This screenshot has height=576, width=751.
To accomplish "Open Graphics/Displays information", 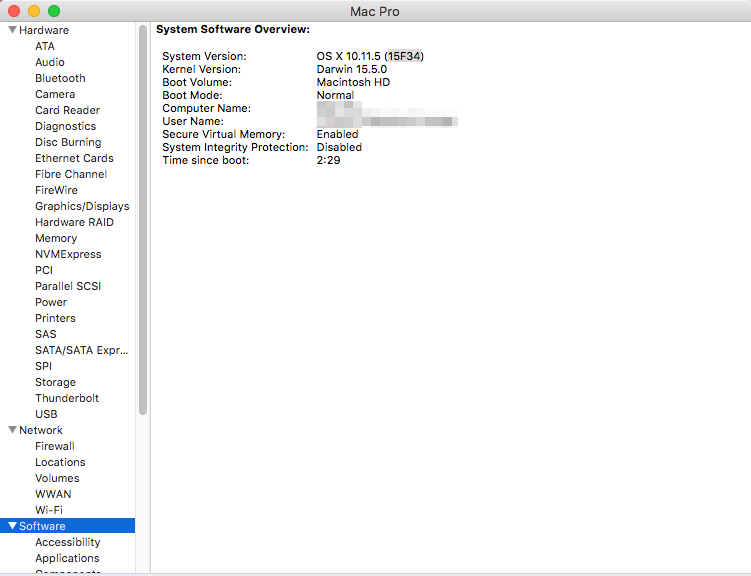I will [82, 206].
